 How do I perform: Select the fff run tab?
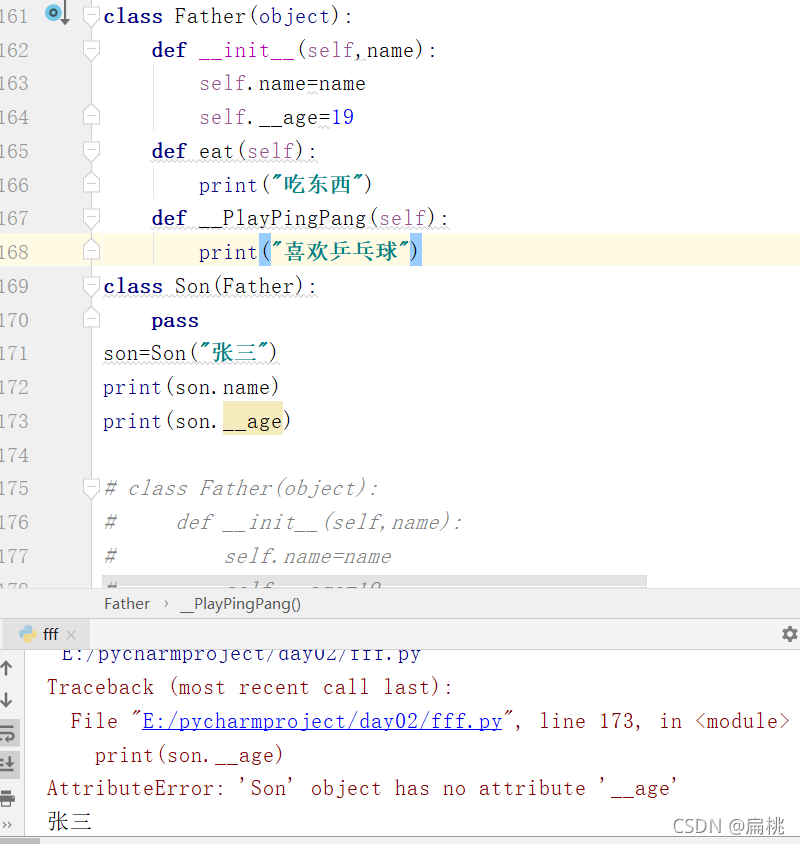click(x=50, y=634)
